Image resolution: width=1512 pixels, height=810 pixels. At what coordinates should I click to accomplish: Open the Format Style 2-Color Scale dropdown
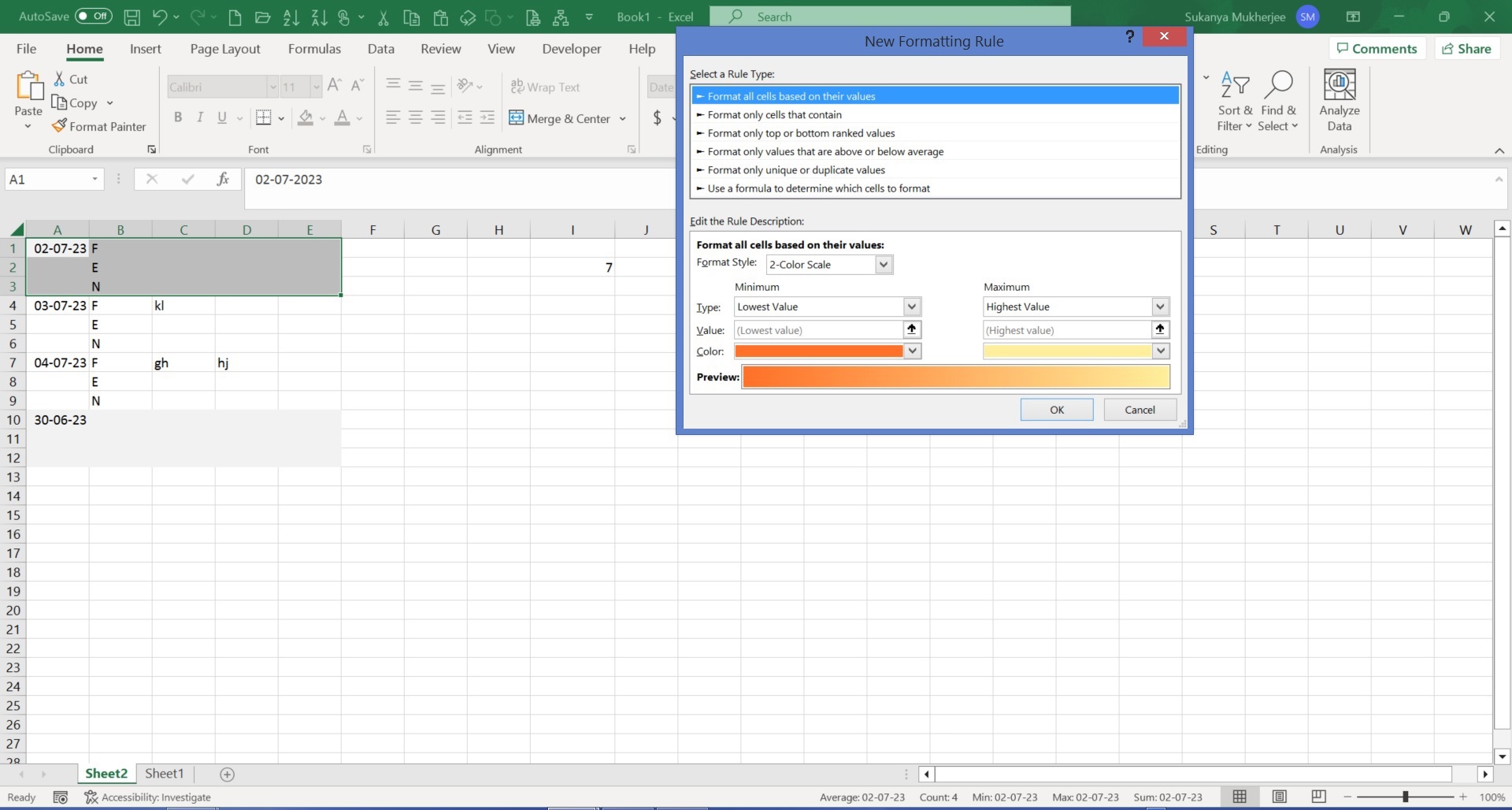tap(884, 265)
